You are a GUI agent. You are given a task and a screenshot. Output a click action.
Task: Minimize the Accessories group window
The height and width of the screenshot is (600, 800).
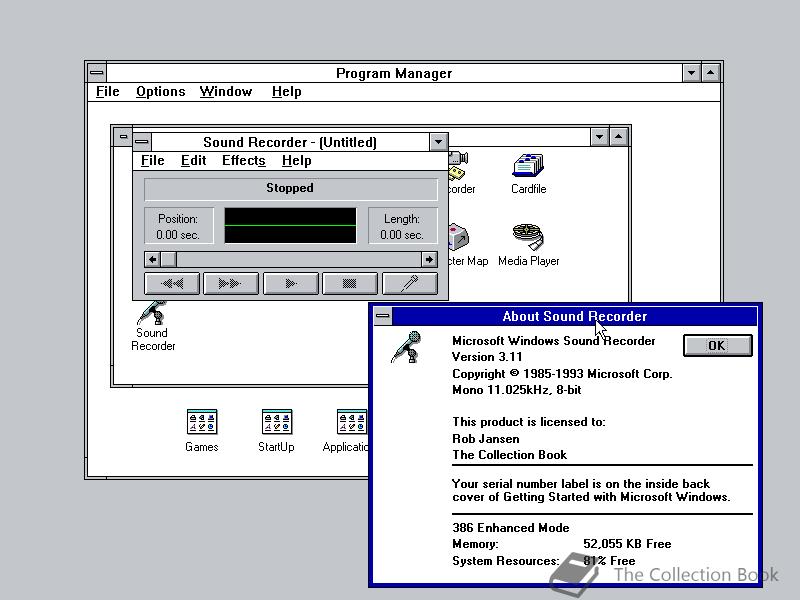click(599, 136)
